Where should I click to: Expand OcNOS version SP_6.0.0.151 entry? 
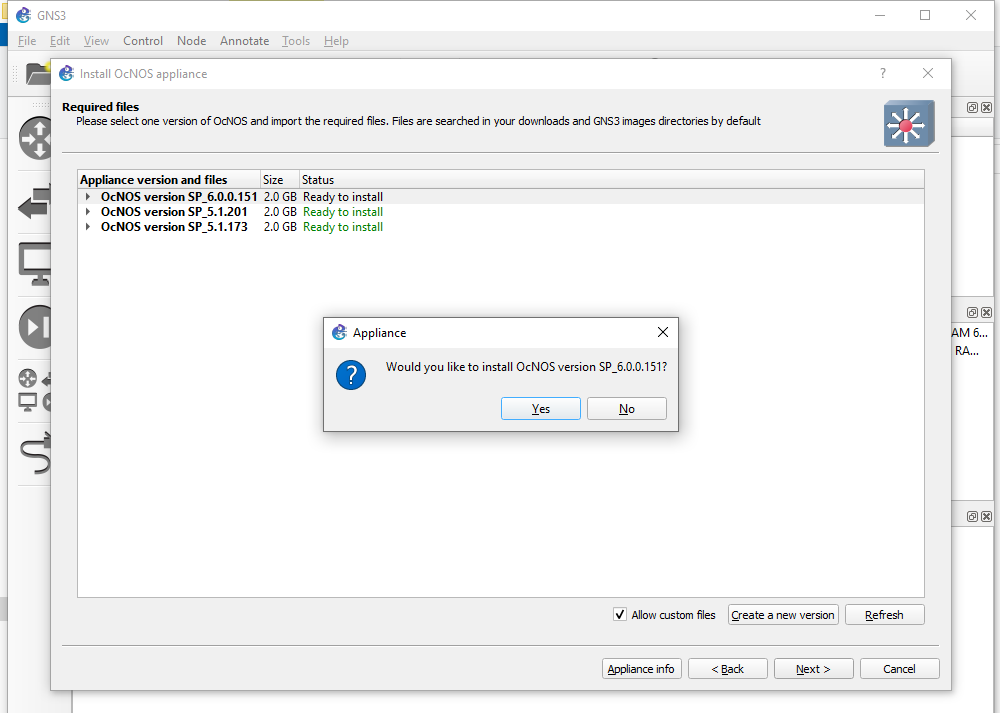coord(87,196)
